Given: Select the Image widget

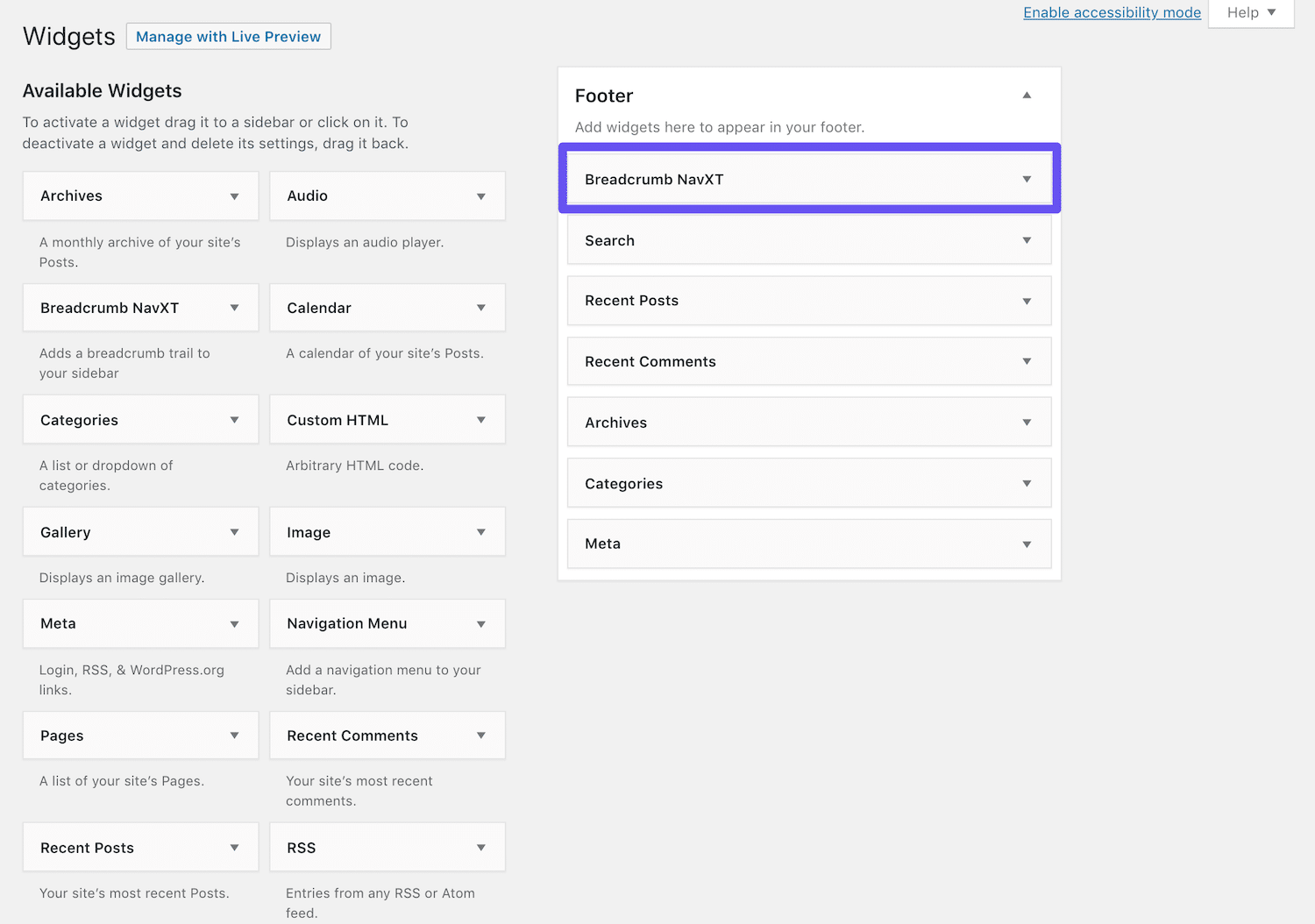Looking at the screenshot, I should pos(368,531).
